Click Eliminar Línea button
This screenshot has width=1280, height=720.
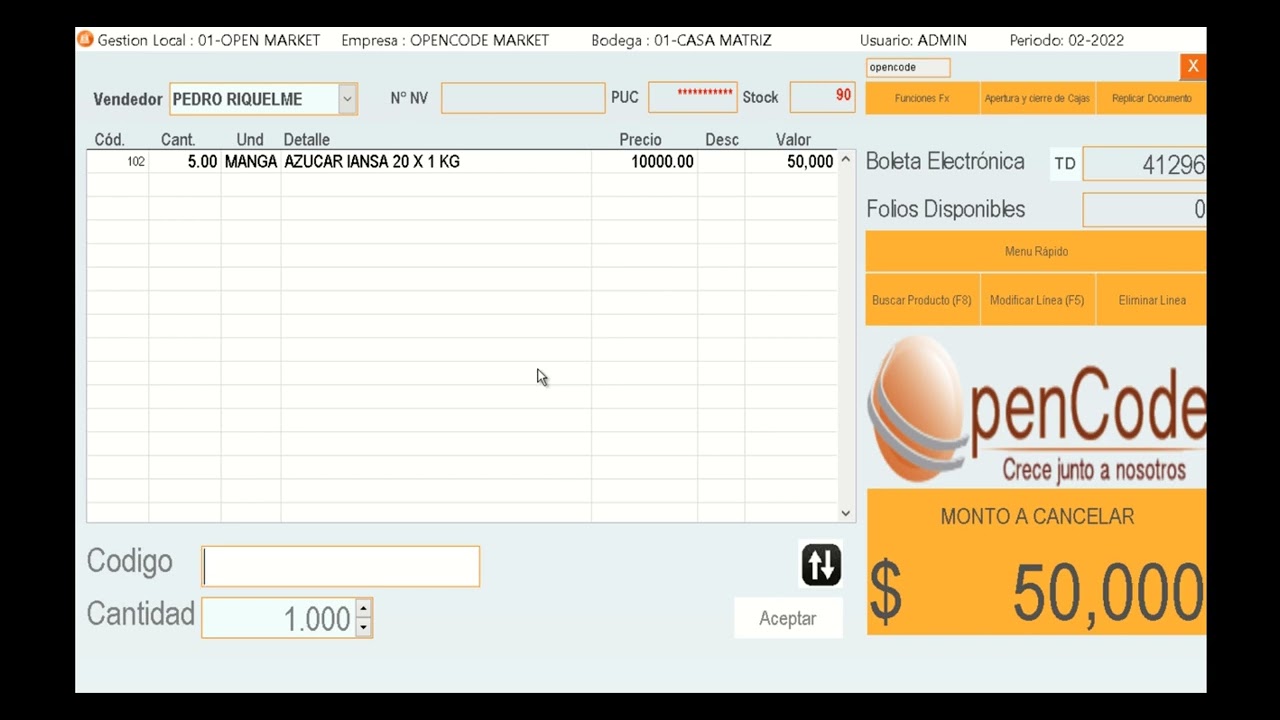[x=1151, y=300]
